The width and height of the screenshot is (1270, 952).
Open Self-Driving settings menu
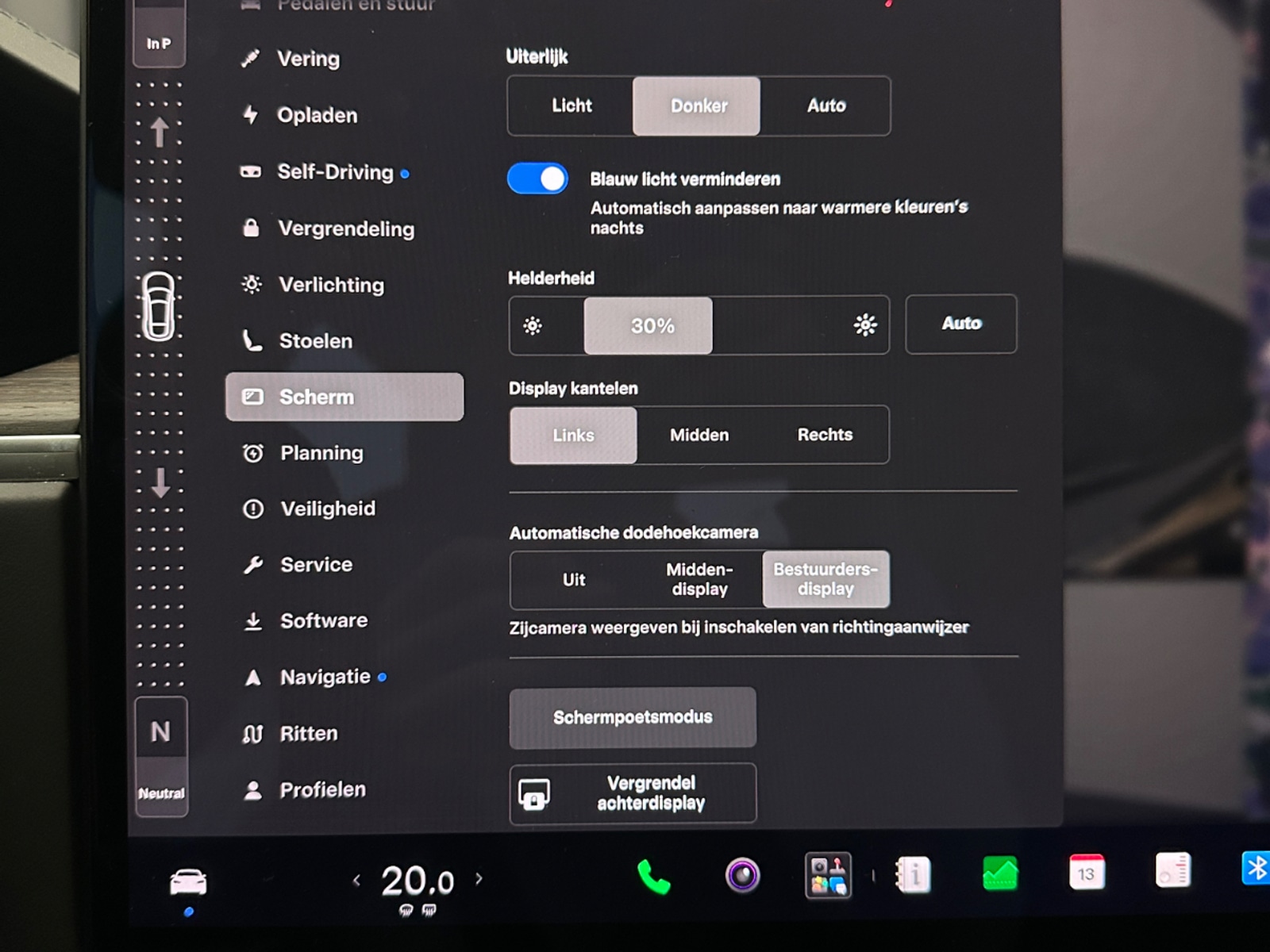[x=325, y=172]
